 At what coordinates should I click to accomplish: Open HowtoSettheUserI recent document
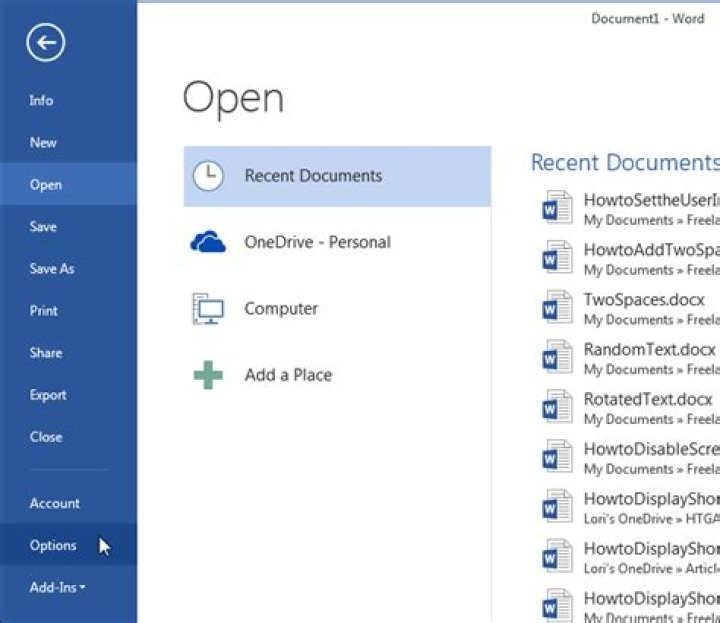coord(626,208)
